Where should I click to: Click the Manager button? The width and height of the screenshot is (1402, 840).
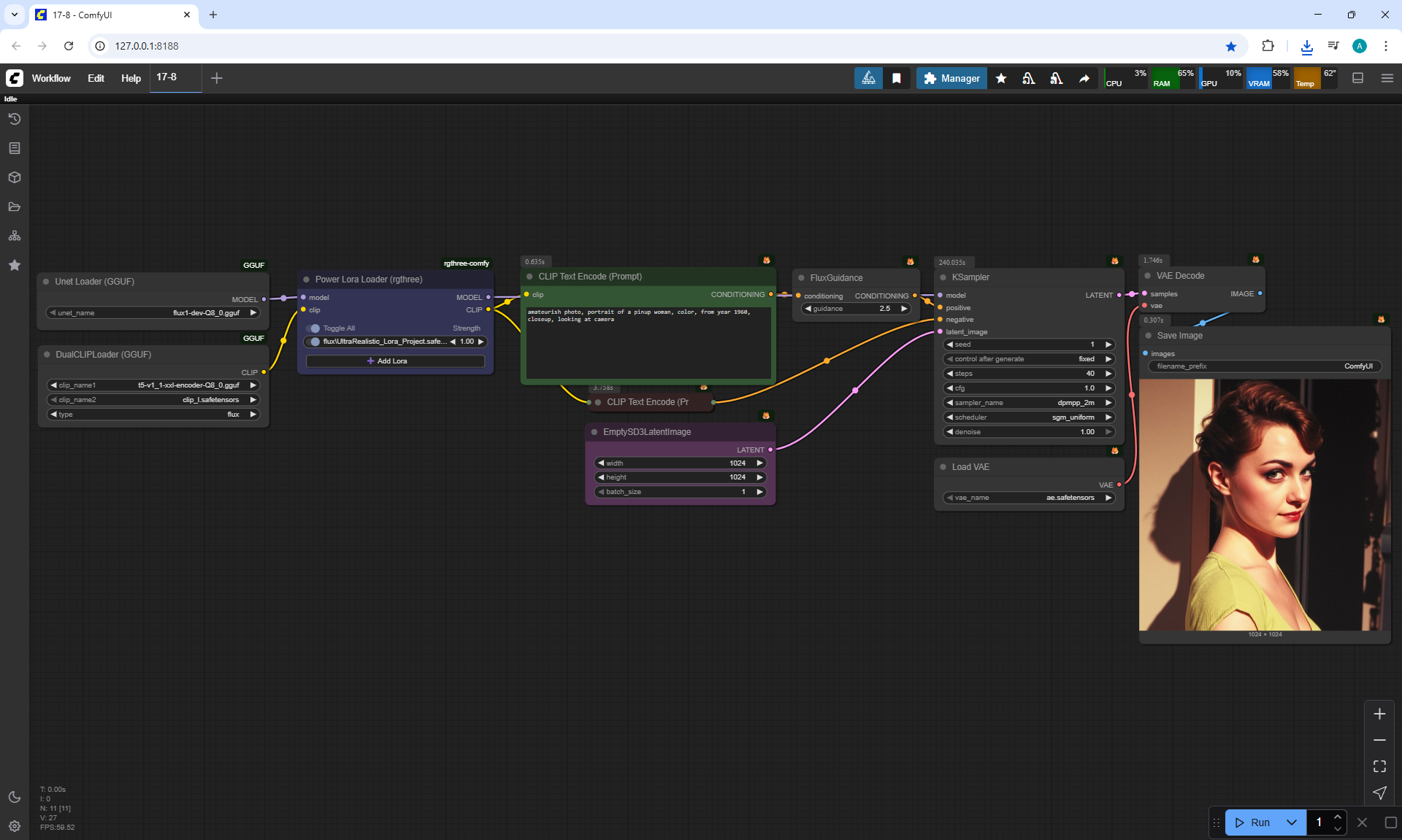(951, 78)
